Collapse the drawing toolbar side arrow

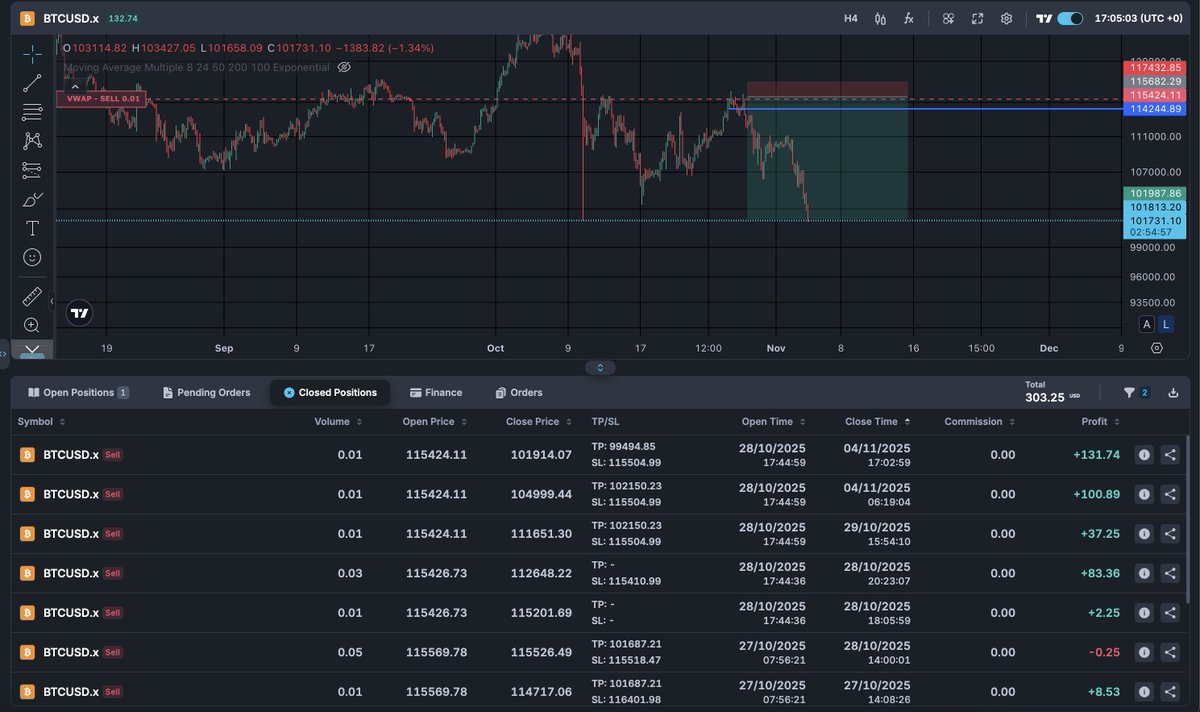[51, 300]
